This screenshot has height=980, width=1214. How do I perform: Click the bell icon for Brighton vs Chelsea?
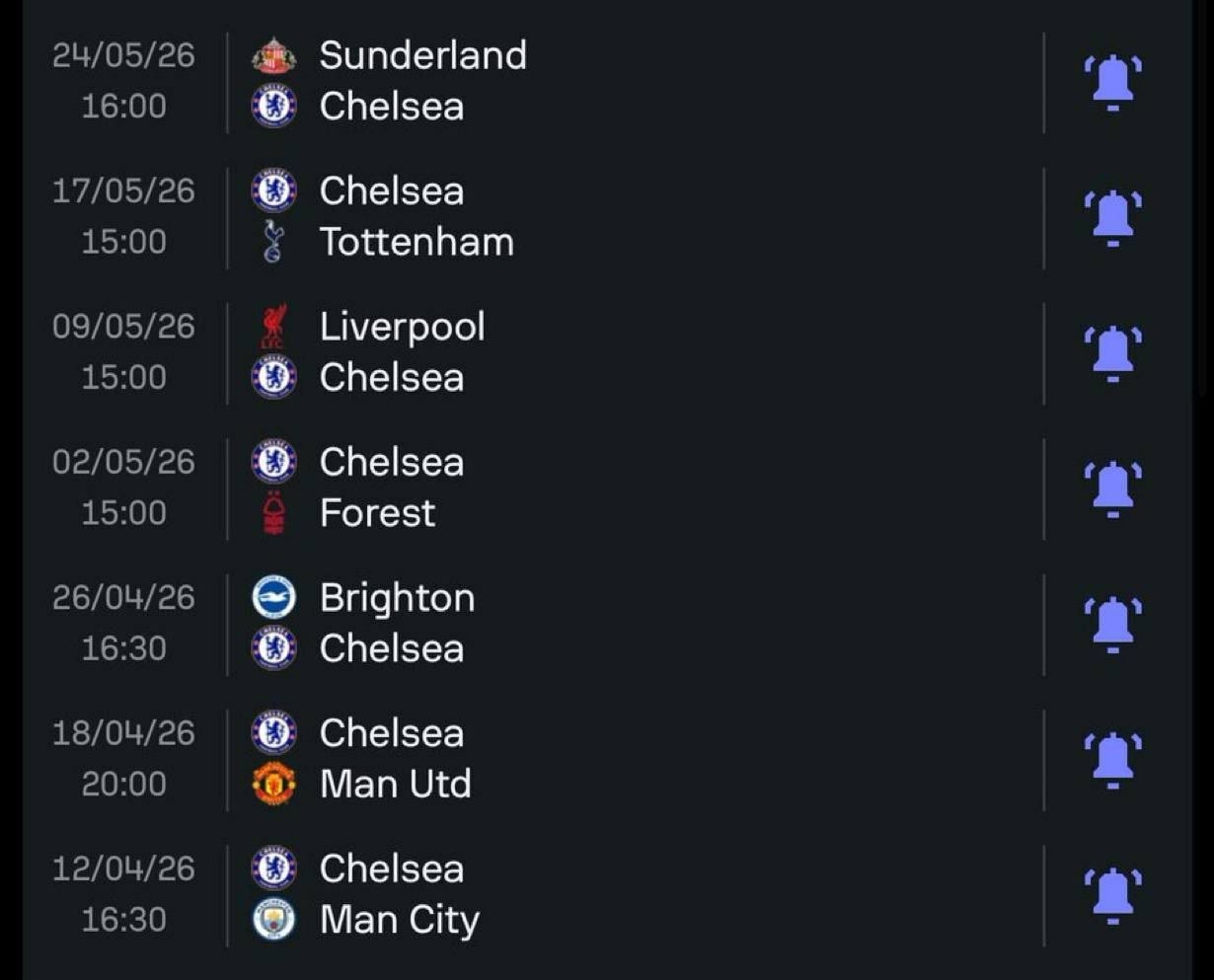(x=1113, y=625)
